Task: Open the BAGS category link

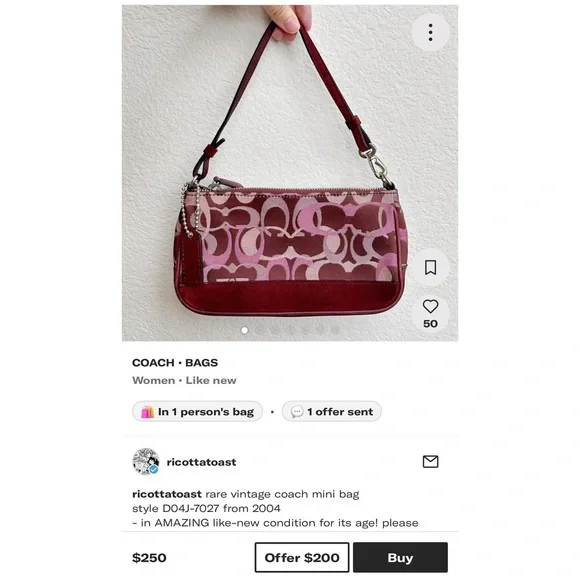Action: [x=201, y=362]
